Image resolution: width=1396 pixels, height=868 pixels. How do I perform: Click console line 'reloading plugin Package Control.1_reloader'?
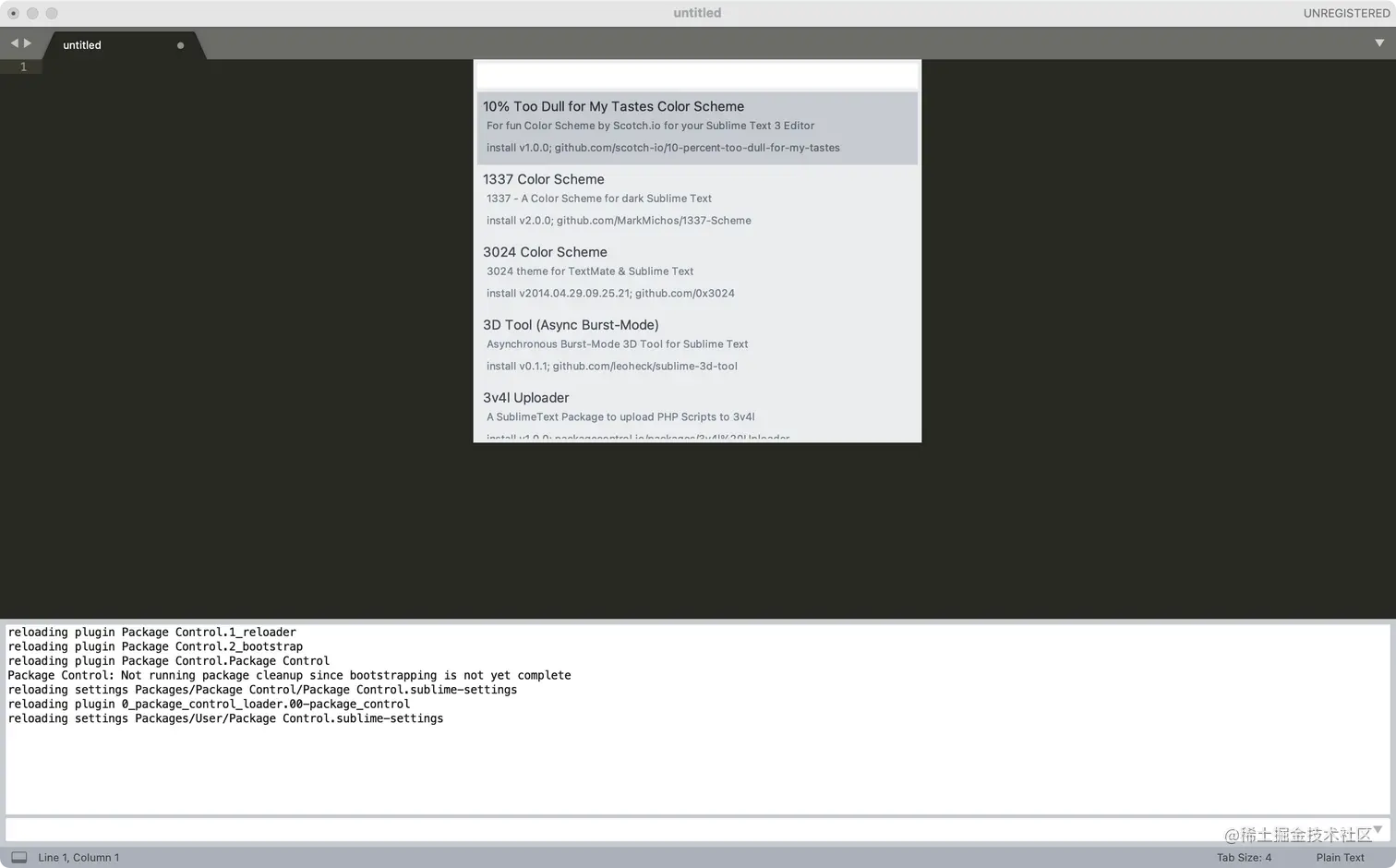[x=152, y=633]
